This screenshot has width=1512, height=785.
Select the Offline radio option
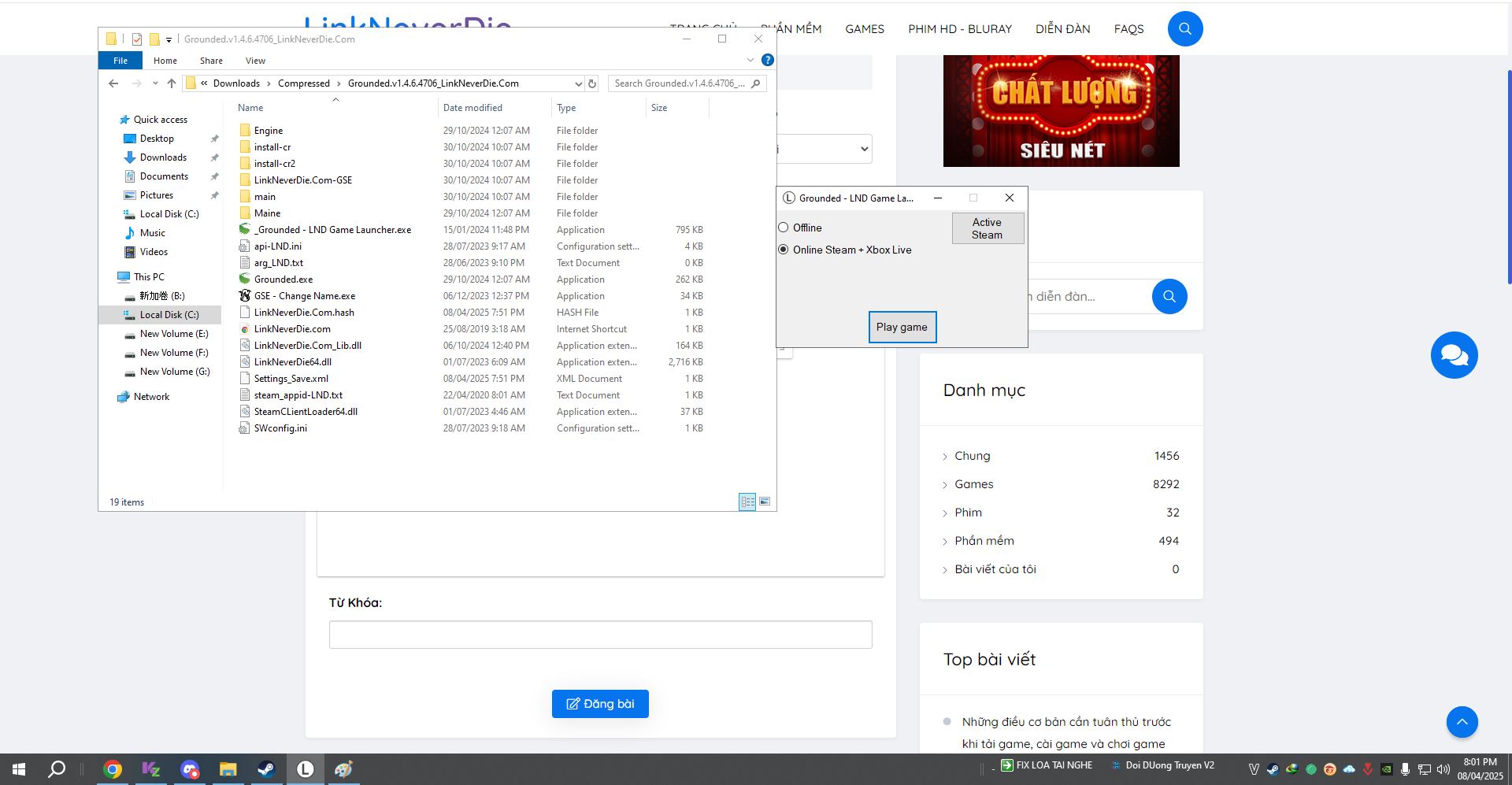[x=784, y=228]
